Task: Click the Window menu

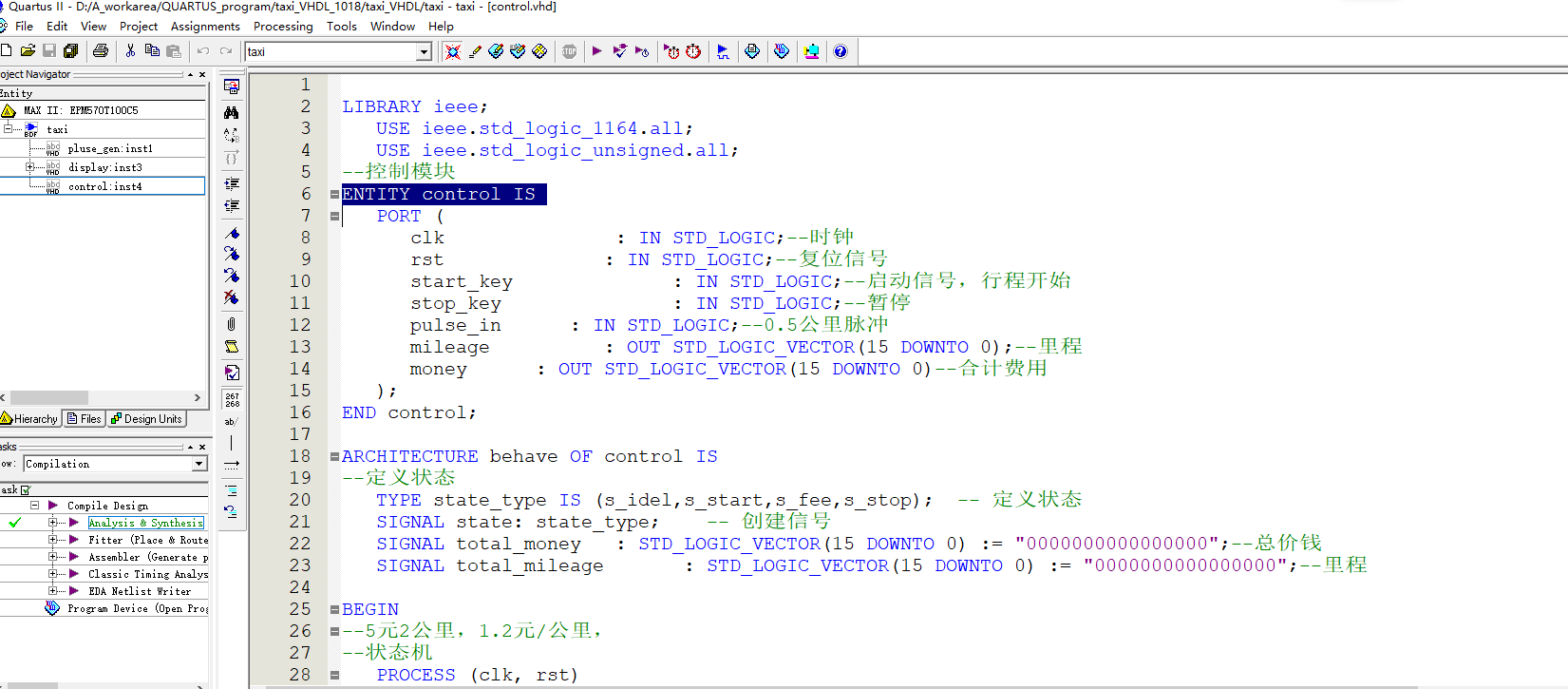Action: 392,27
